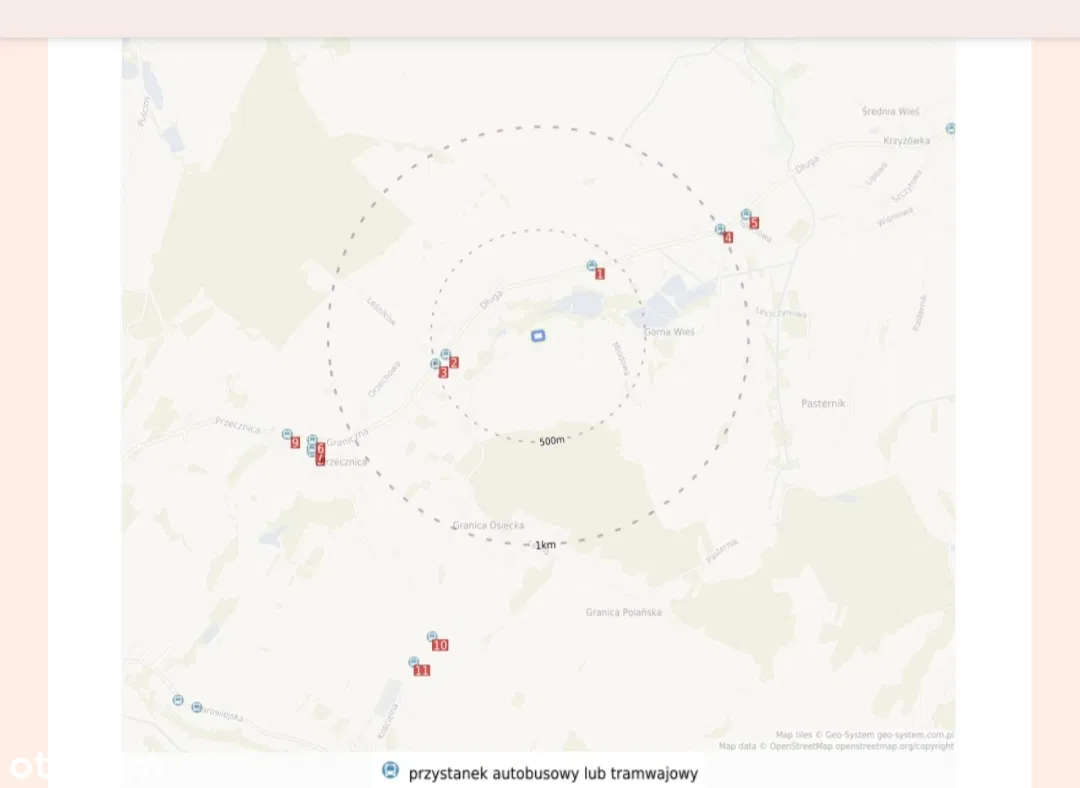Select bus stop icon labelled 5

coord(746,215)
